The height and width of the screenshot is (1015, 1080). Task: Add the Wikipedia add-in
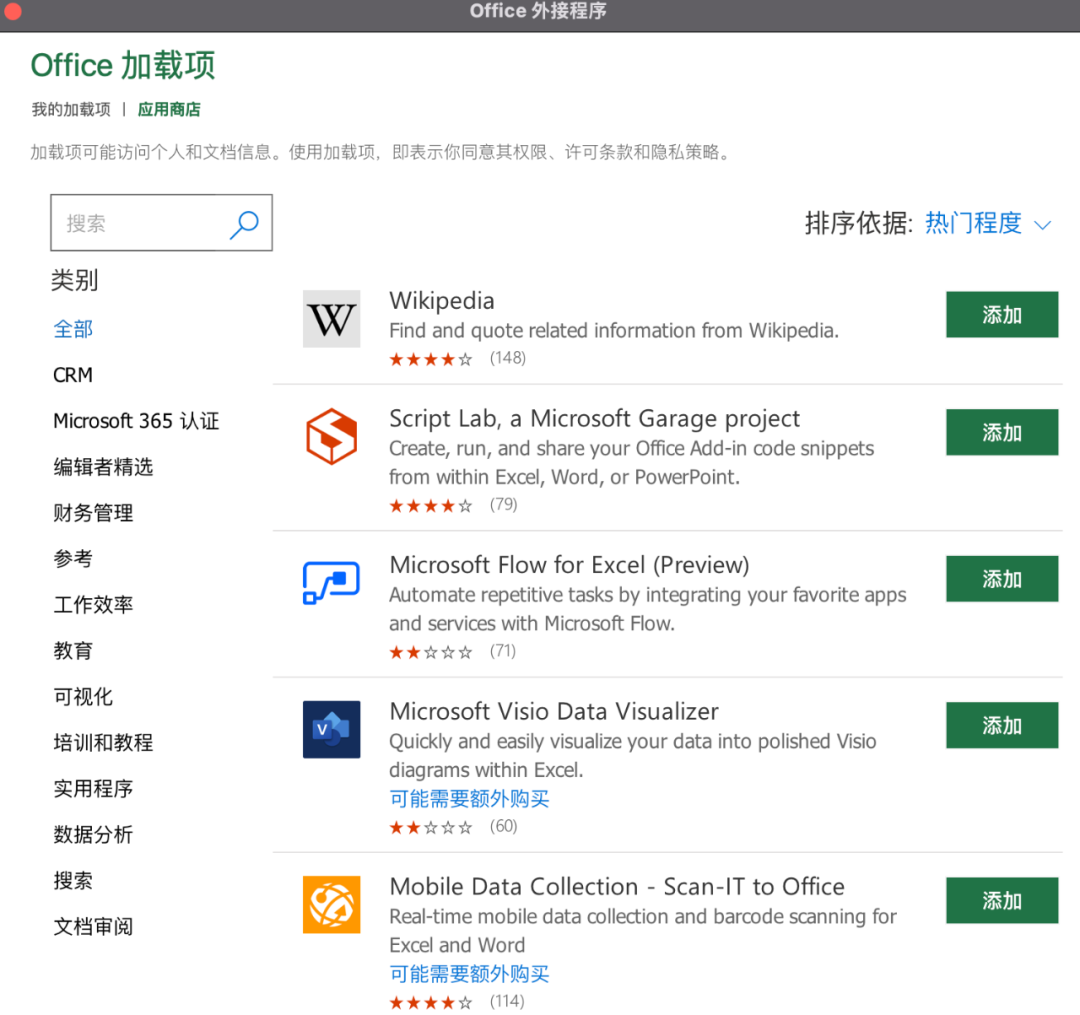point(1001,315)
